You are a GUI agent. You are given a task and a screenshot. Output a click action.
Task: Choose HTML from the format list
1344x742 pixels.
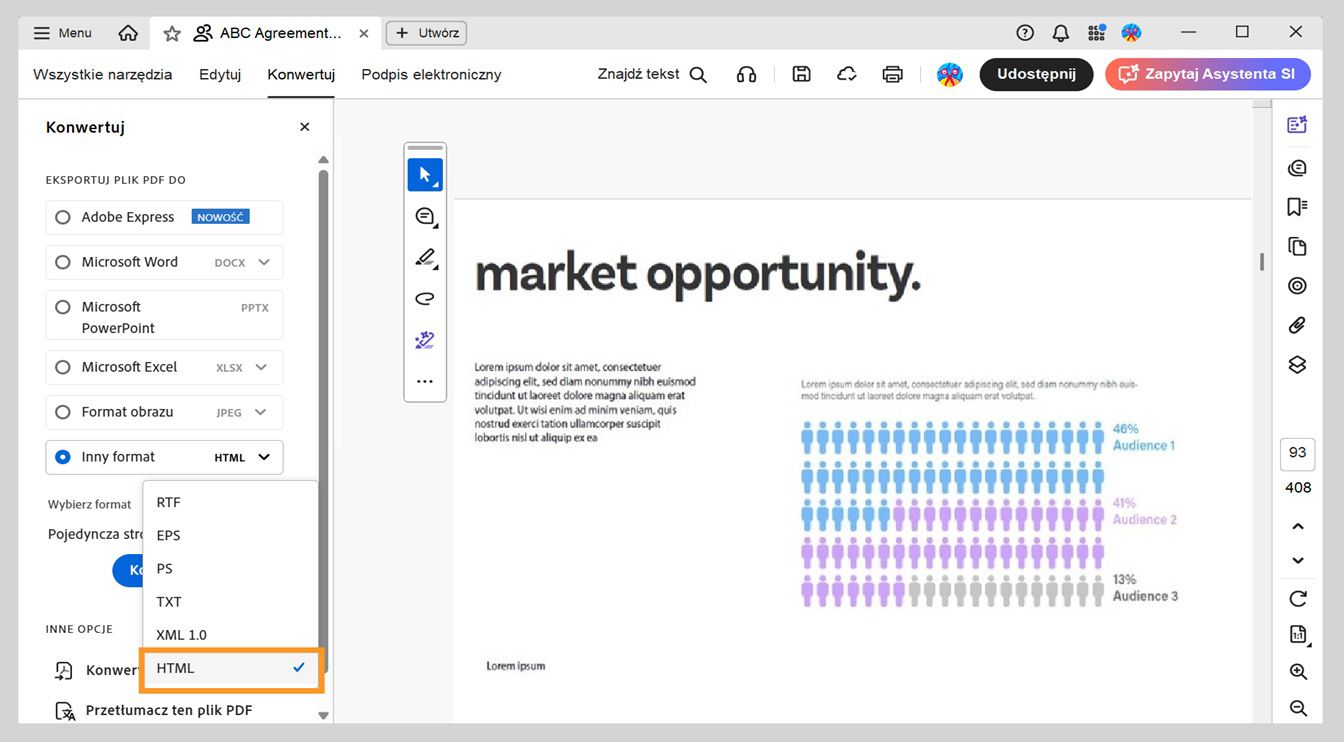click(232, 669)
